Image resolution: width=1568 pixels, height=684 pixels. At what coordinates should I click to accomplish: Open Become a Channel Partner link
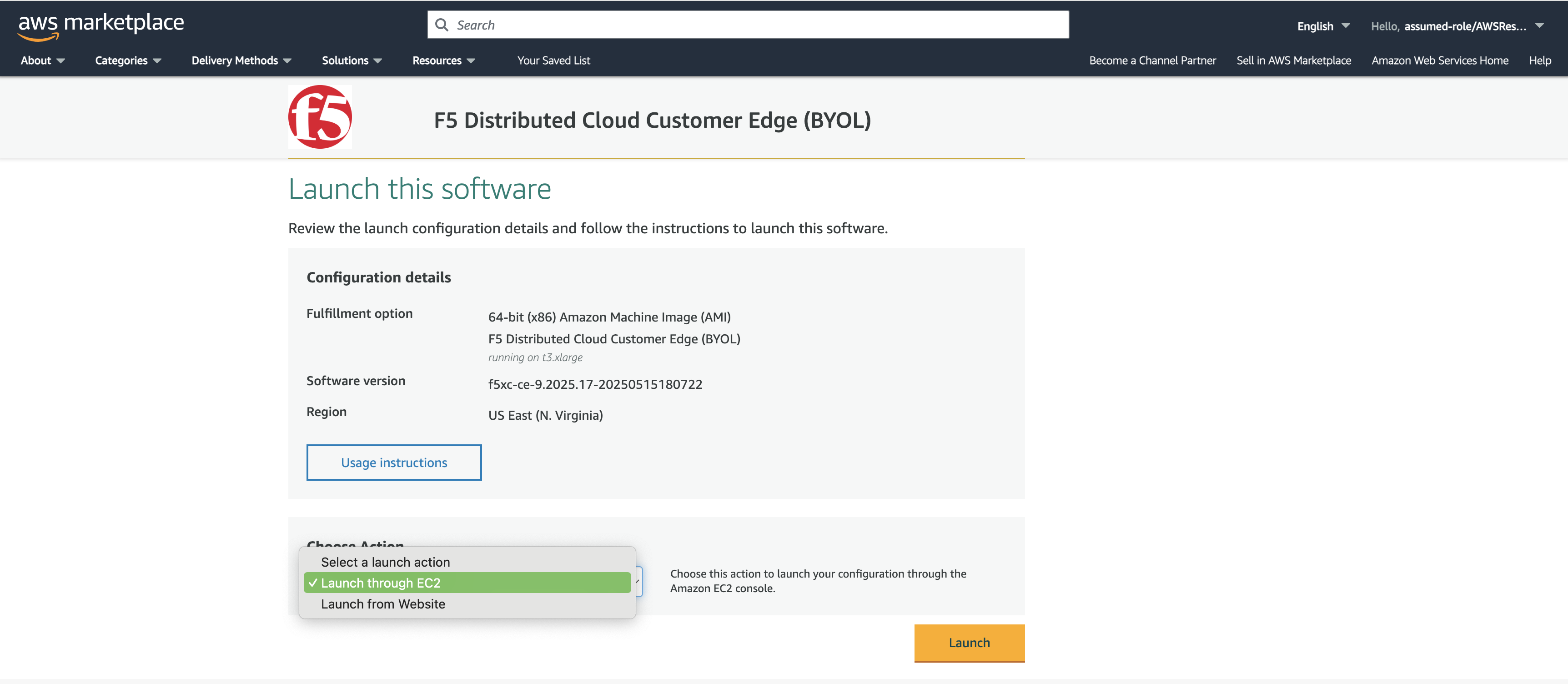click(1152, 60)
